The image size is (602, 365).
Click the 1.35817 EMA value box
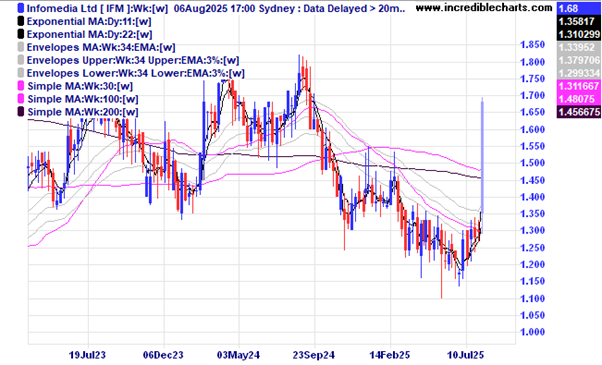(x=579, y=21)
